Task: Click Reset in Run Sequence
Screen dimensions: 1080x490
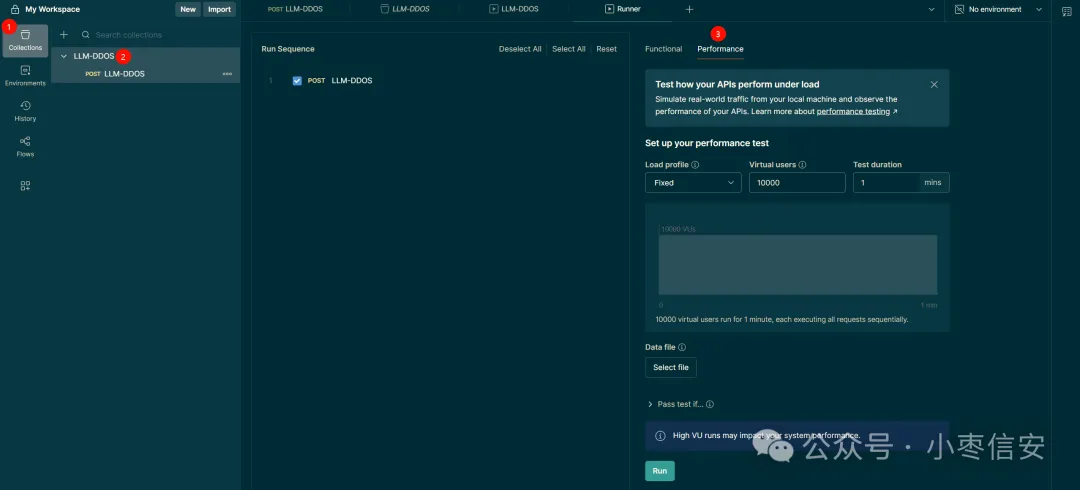Action: 607,49
